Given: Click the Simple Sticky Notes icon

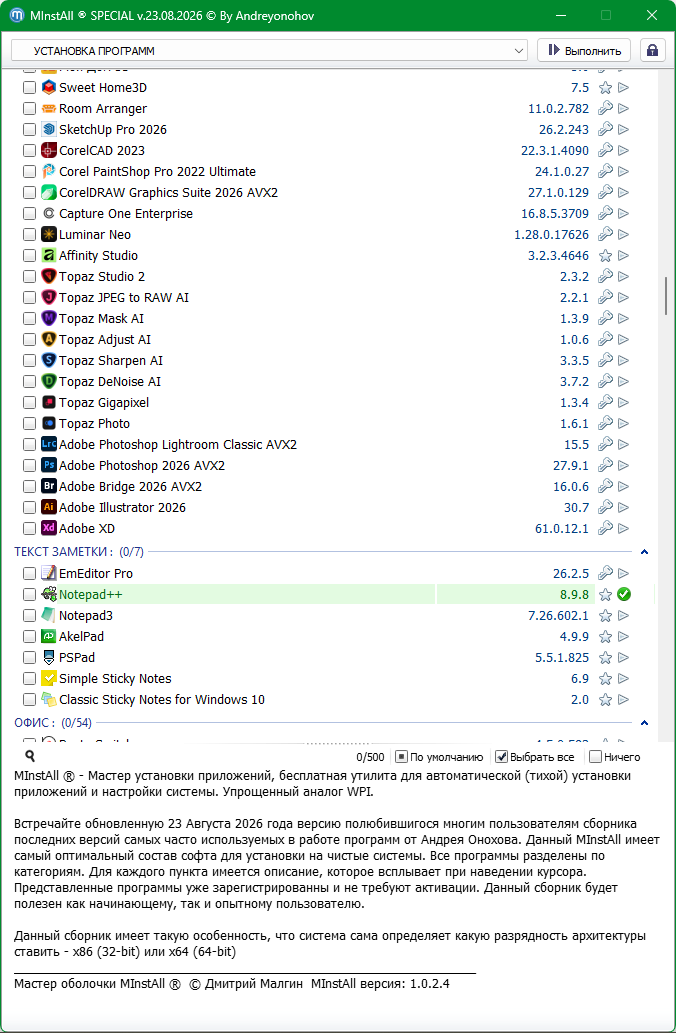Looking at the screenshot, I should (49, 679).
